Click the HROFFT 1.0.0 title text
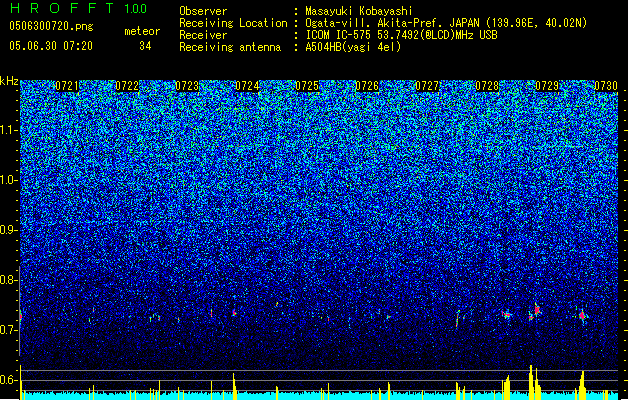This screenshot has height=400, width=629. [x=79, y=8]
